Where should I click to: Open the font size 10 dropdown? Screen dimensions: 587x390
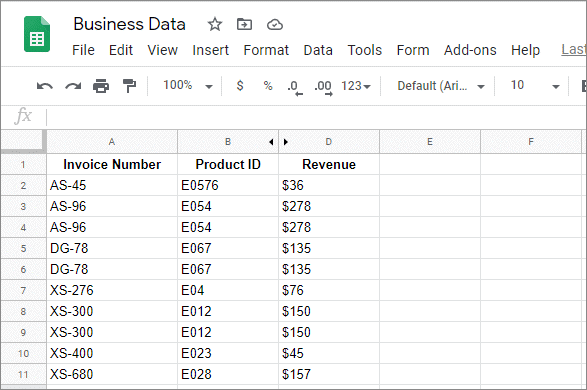[x=535, y=86]
